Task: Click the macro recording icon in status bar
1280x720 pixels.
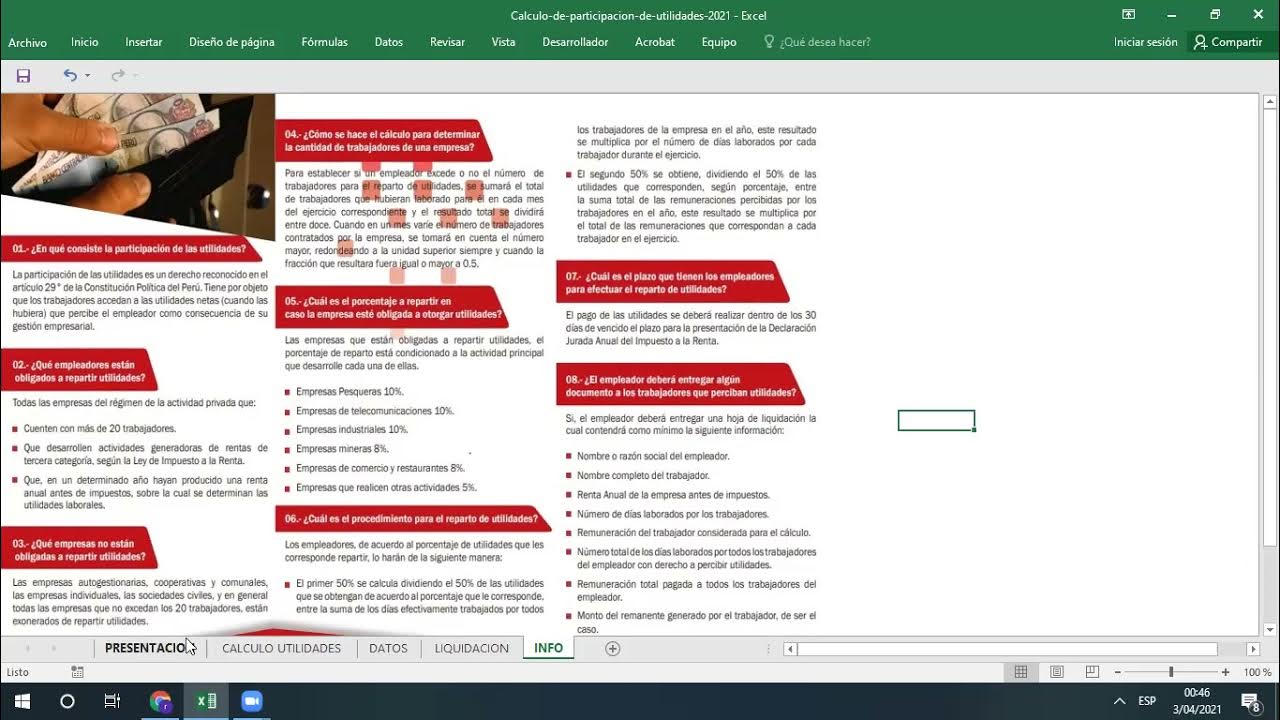Action: pos(78,673)
